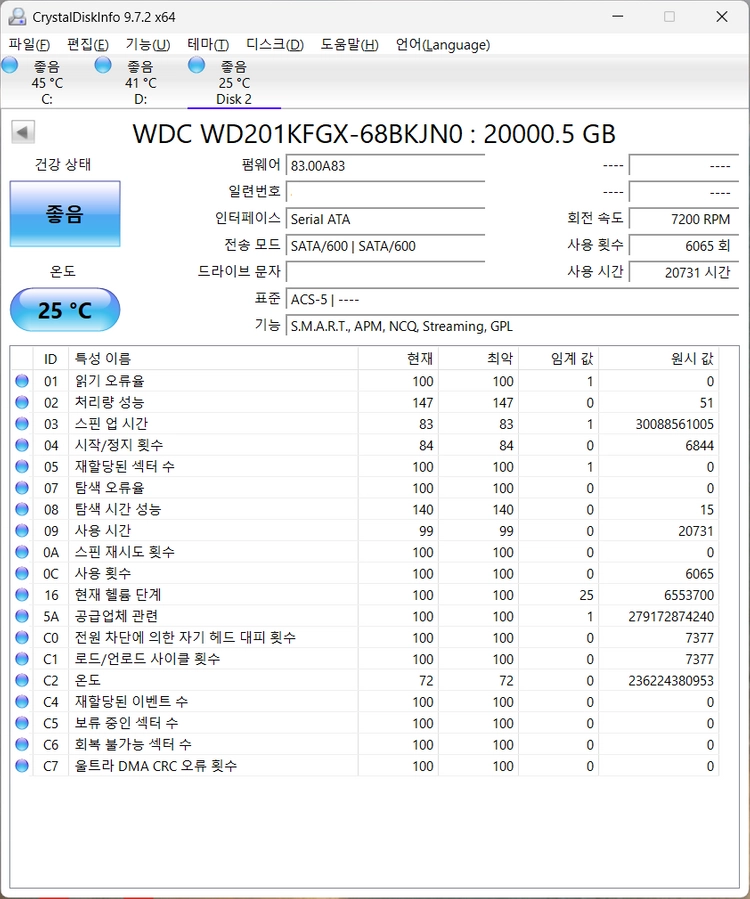Click status orb of row C6 회복 불가능 섹터
The height and width of the screenshot is (899, 750).
tap(22, 745)
